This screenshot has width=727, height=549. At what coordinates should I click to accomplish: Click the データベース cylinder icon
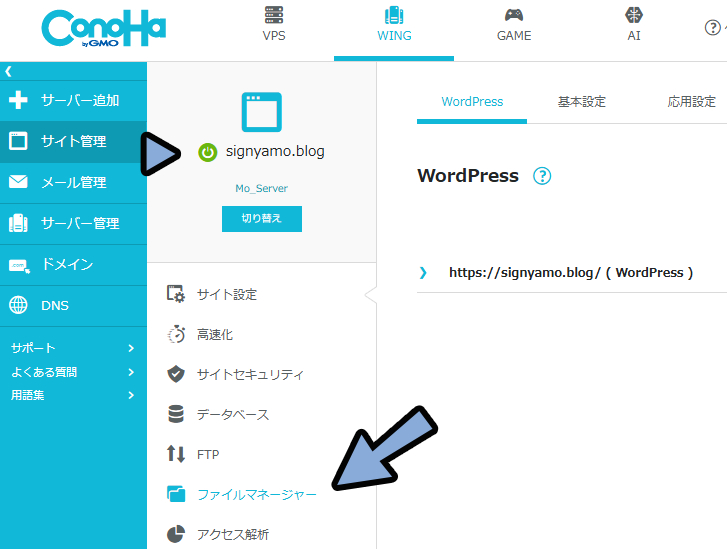(x=176, y=414)
